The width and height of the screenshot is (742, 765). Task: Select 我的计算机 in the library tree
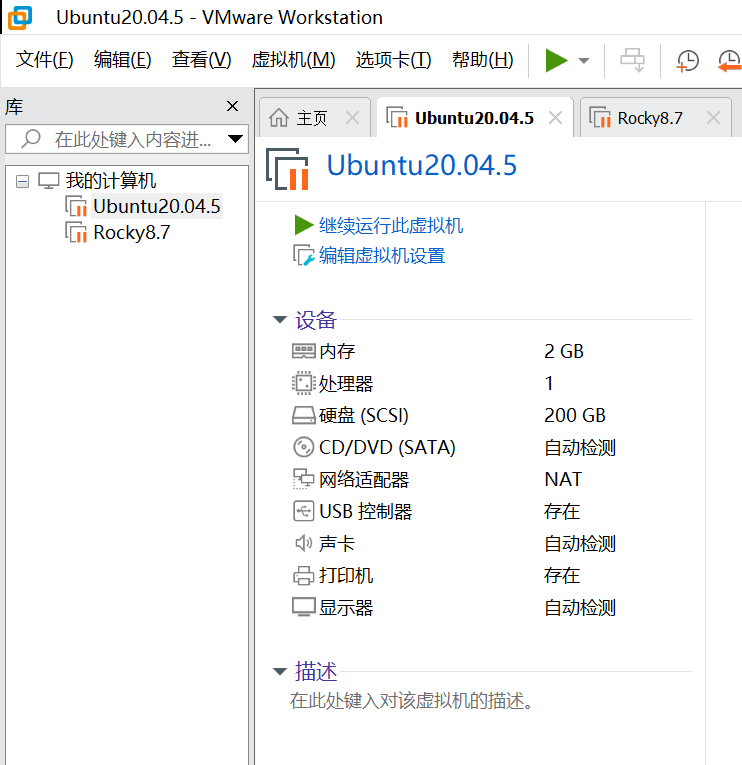(111, 181)
